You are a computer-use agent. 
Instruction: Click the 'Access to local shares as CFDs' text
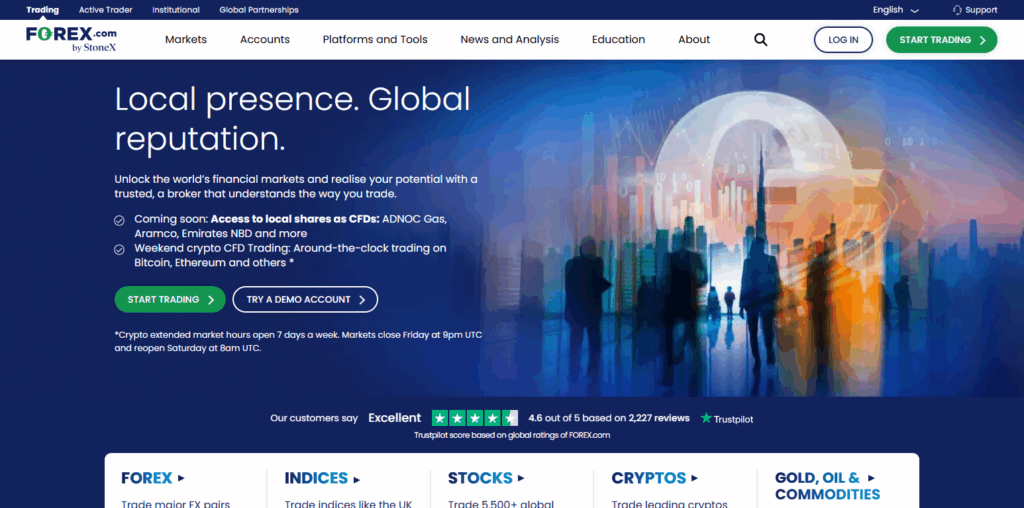point(295,219)
